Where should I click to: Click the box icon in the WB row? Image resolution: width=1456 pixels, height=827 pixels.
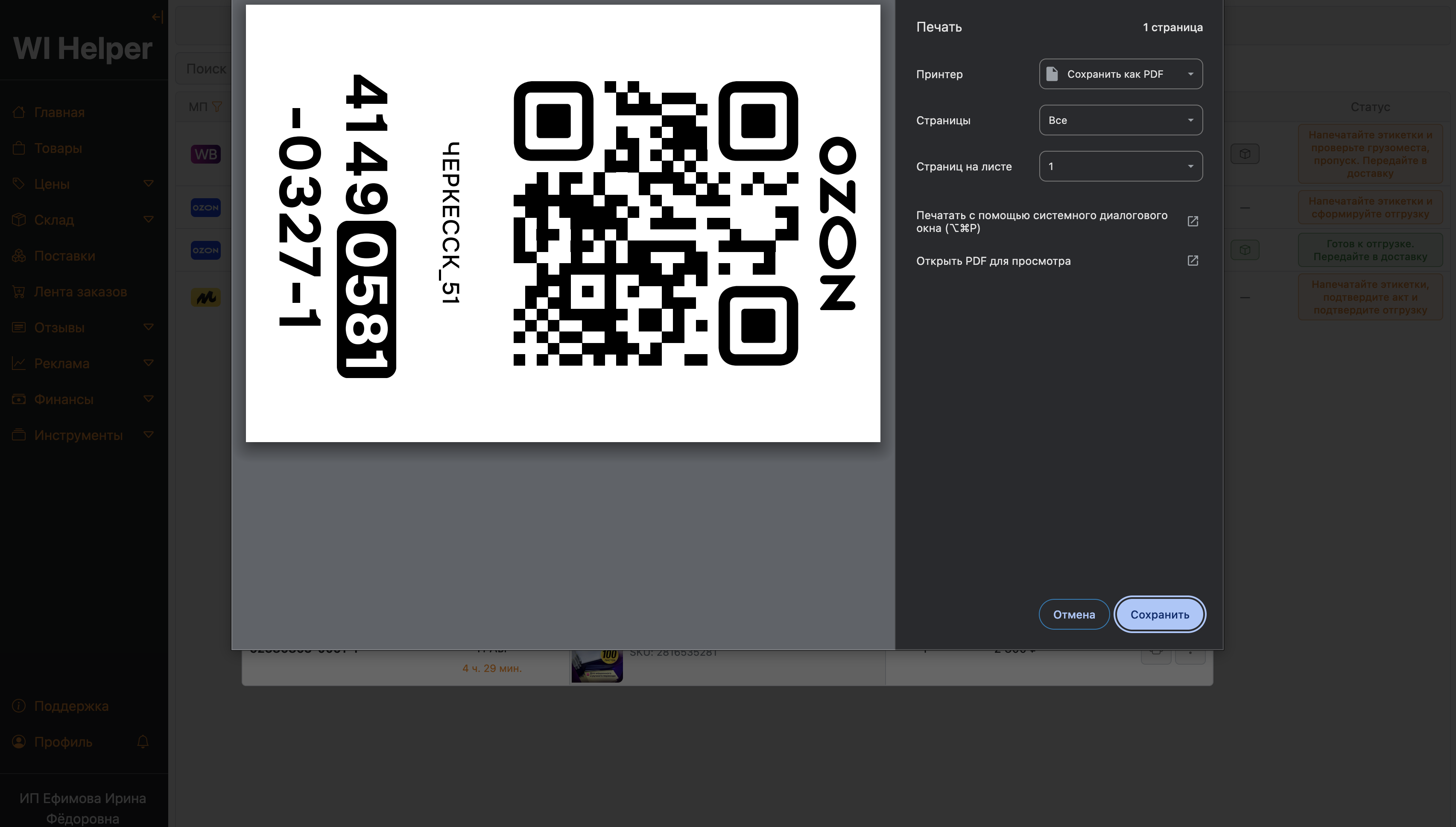click(1245, 154)
